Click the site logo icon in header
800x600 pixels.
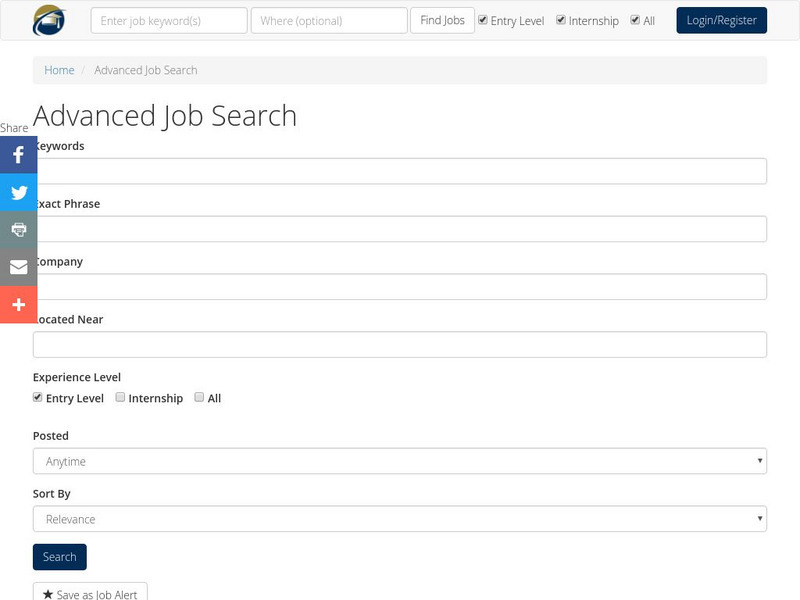pyautogui.click(x=48, y=20)
